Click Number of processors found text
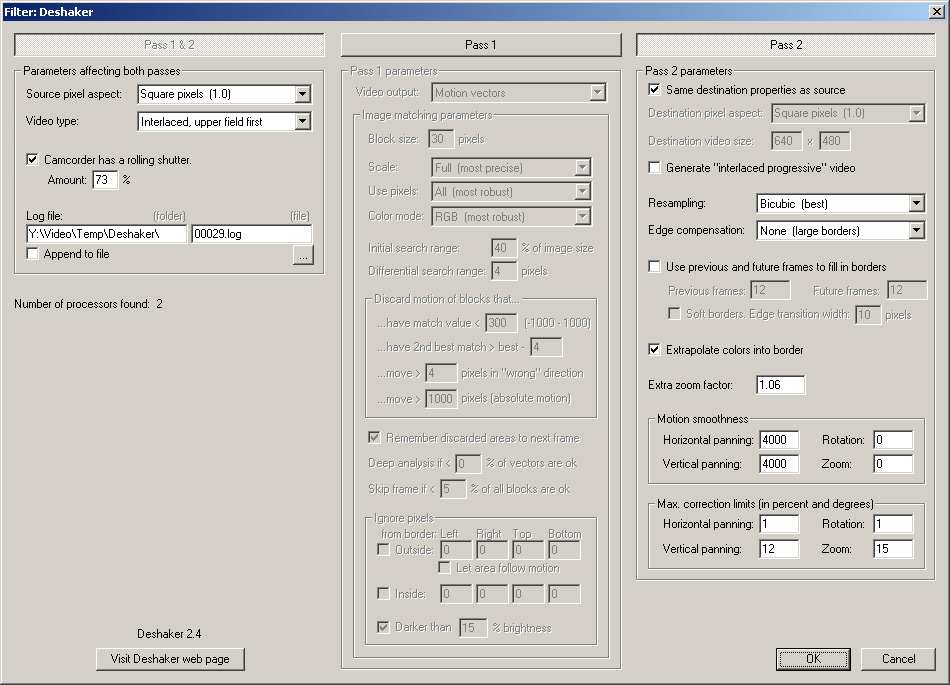The height and width of the screenshot is (685, 950). click(88, 304)
